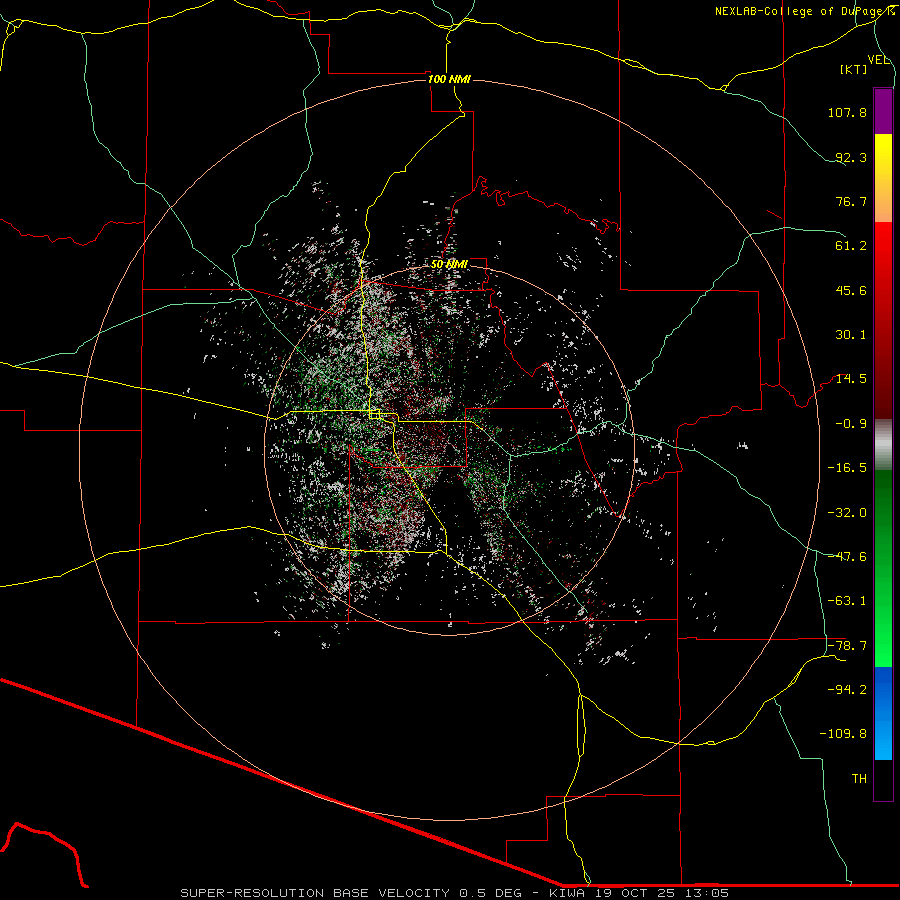
Task: Click the 30.1 legend value
Action: tap(851, 335)
